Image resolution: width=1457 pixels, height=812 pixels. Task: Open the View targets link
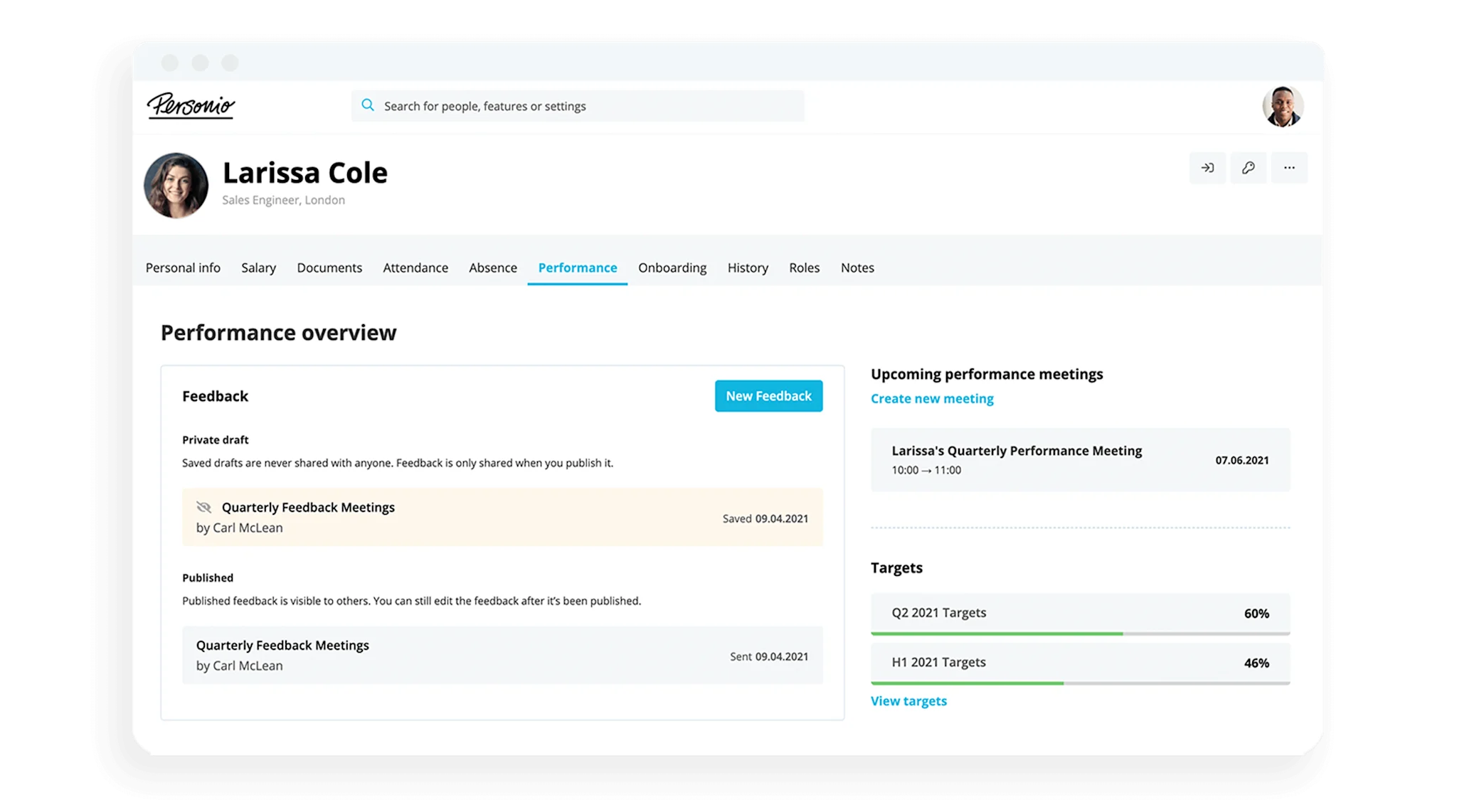[908, 701]
